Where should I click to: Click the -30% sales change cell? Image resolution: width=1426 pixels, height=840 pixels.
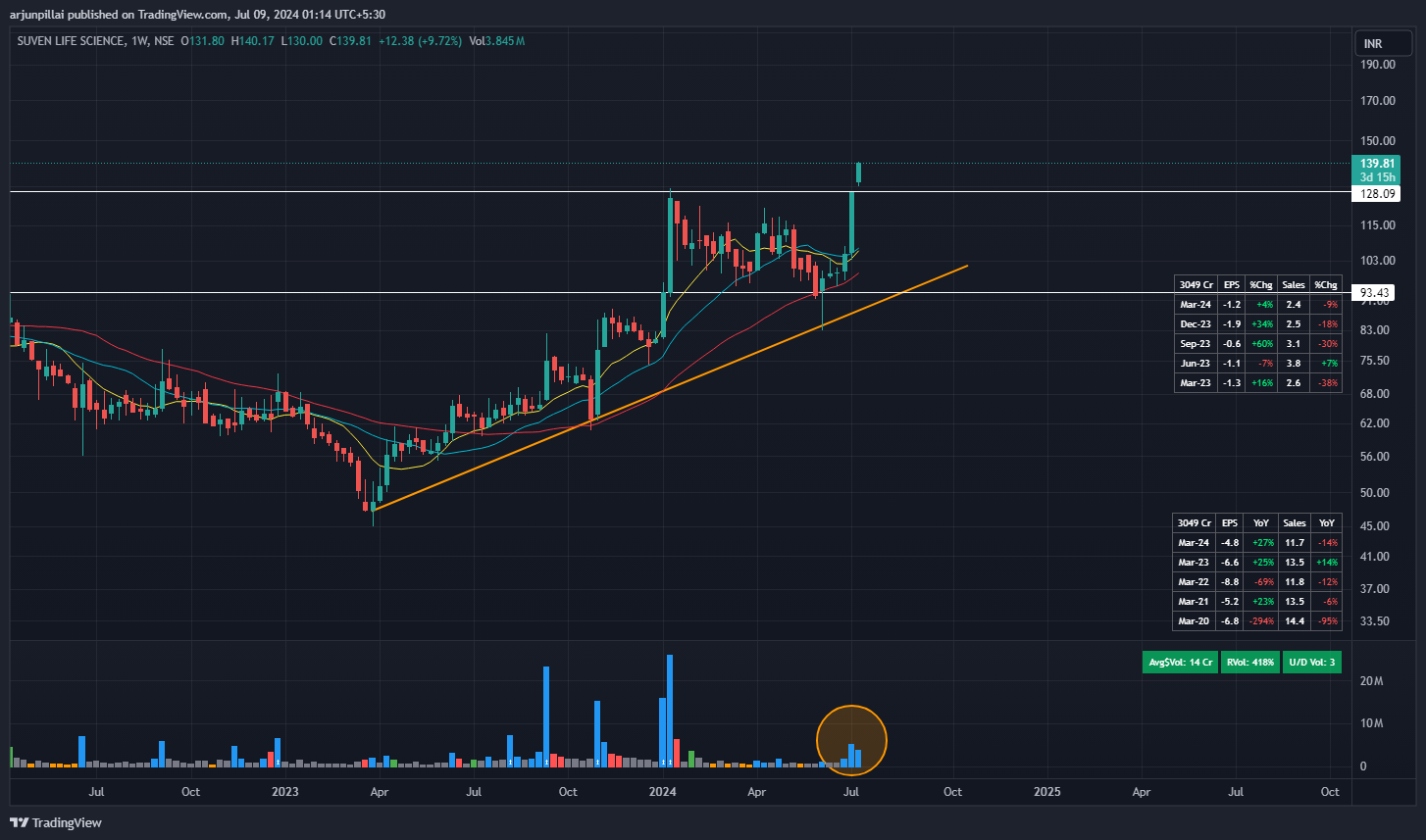(x=1326, y=343)
